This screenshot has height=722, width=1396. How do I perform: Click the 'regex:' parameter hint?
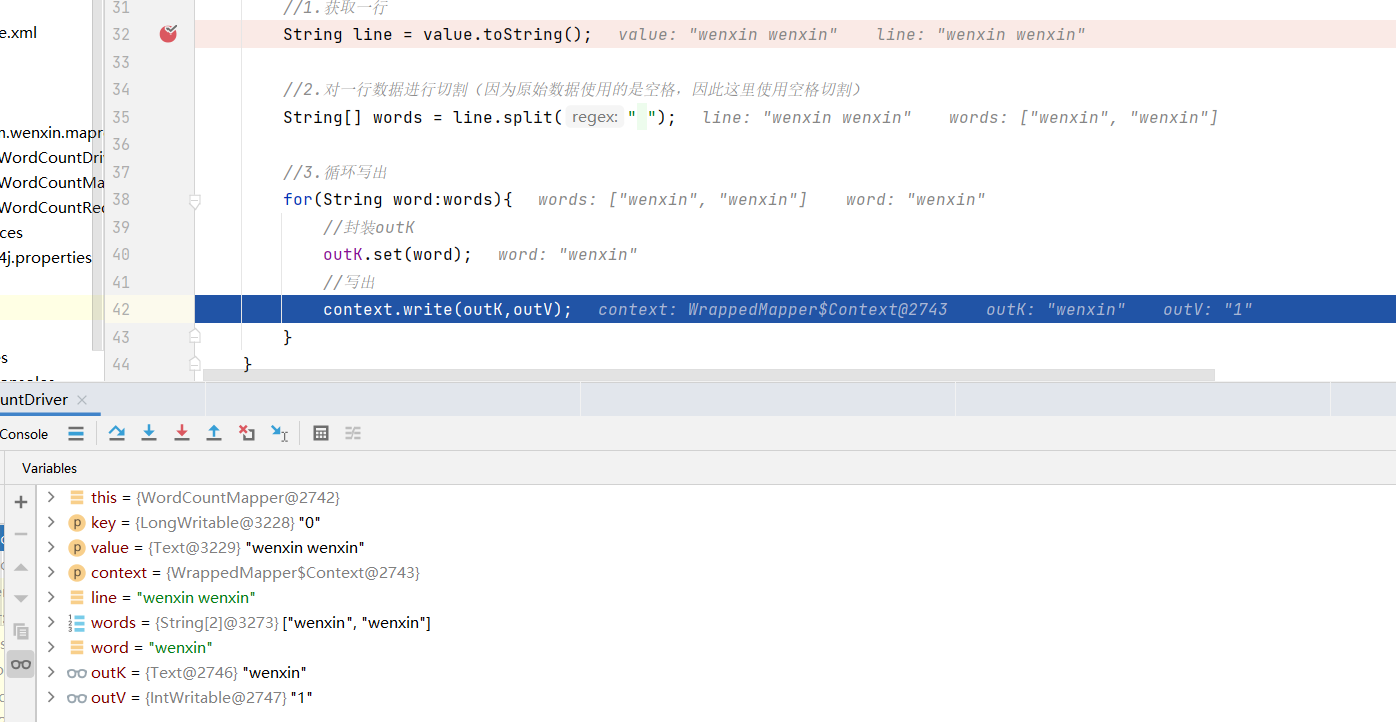[595, 117]
